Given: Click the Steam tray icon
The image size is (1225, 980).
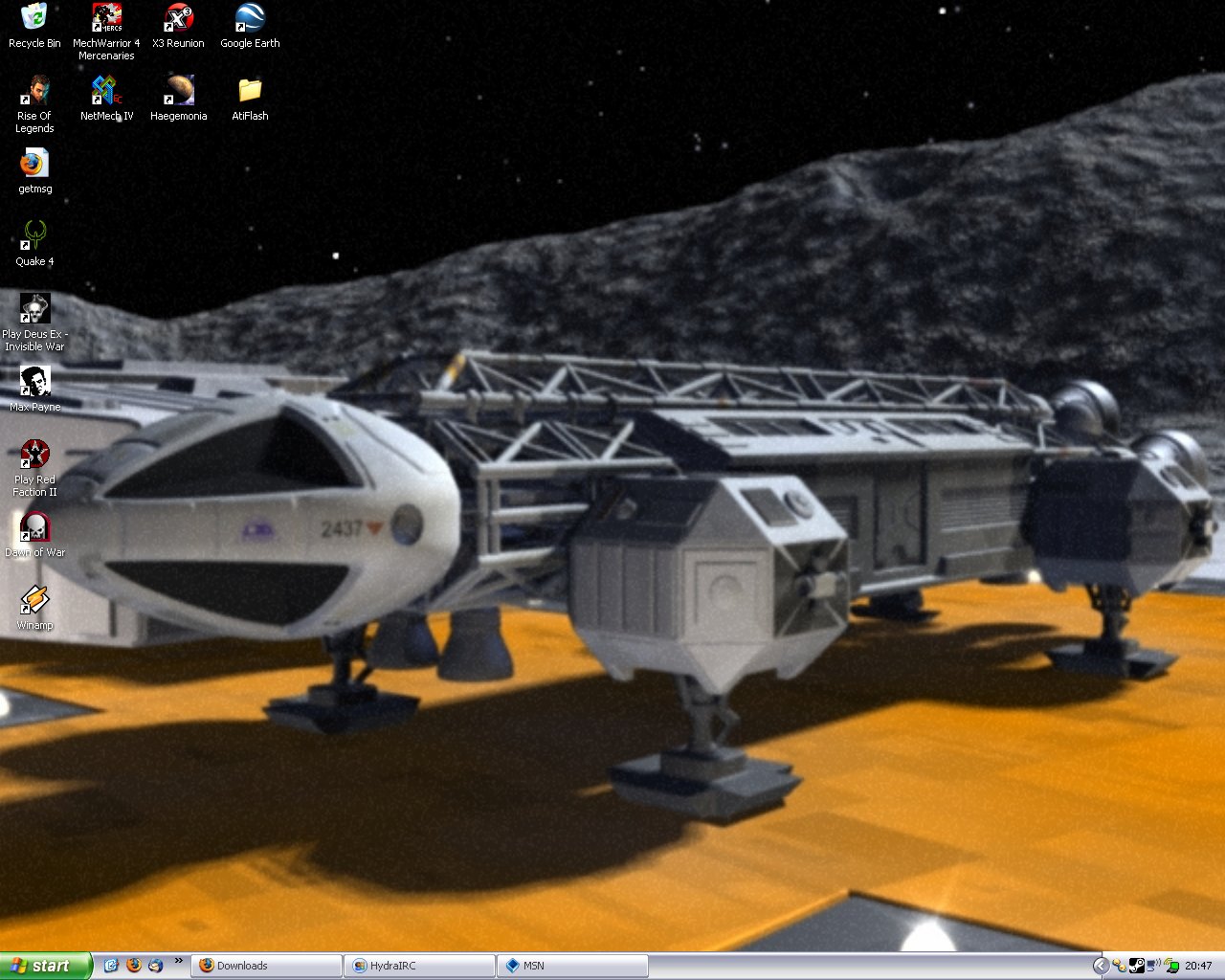Looking at the screenshot, I should coord(1137,966).
